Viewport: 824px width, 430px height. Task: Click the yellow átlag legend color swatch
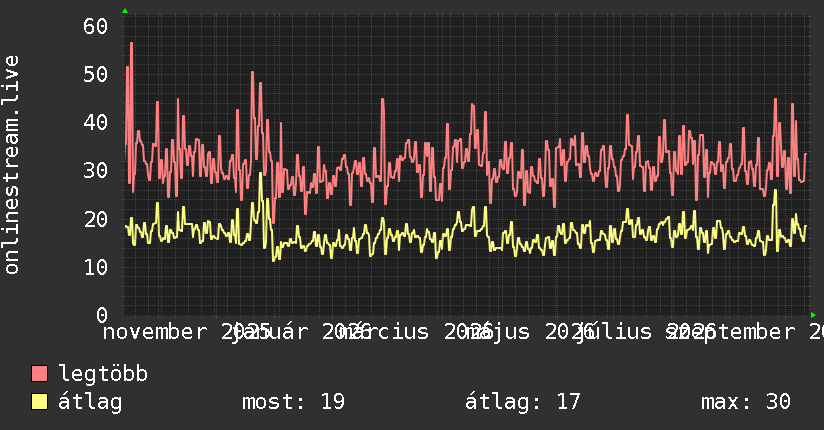point(39,402)
